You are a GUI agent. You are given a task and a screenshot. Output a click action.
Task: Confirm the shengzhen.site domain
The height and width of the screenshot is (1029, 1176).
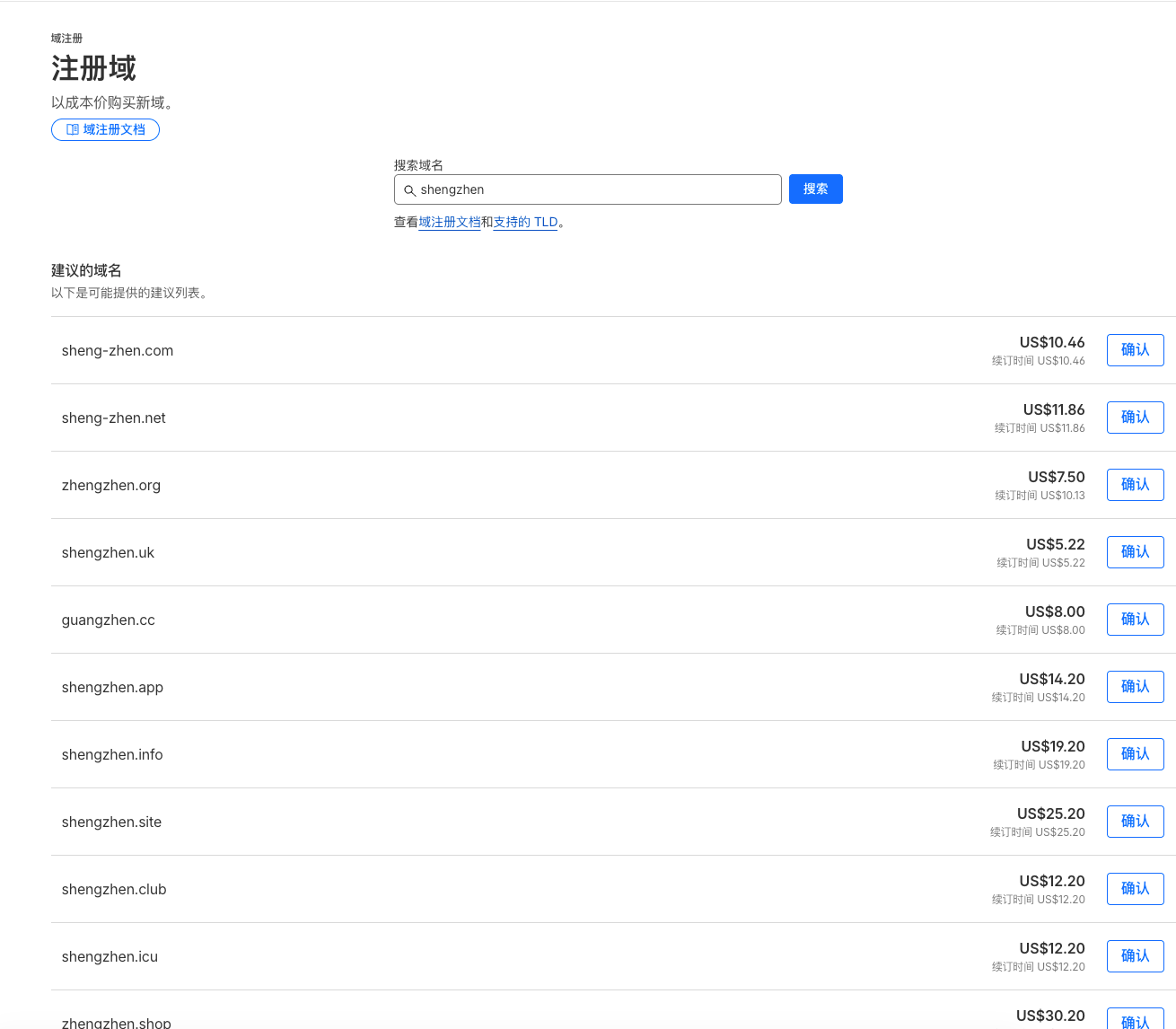(x=1135, y=822)
